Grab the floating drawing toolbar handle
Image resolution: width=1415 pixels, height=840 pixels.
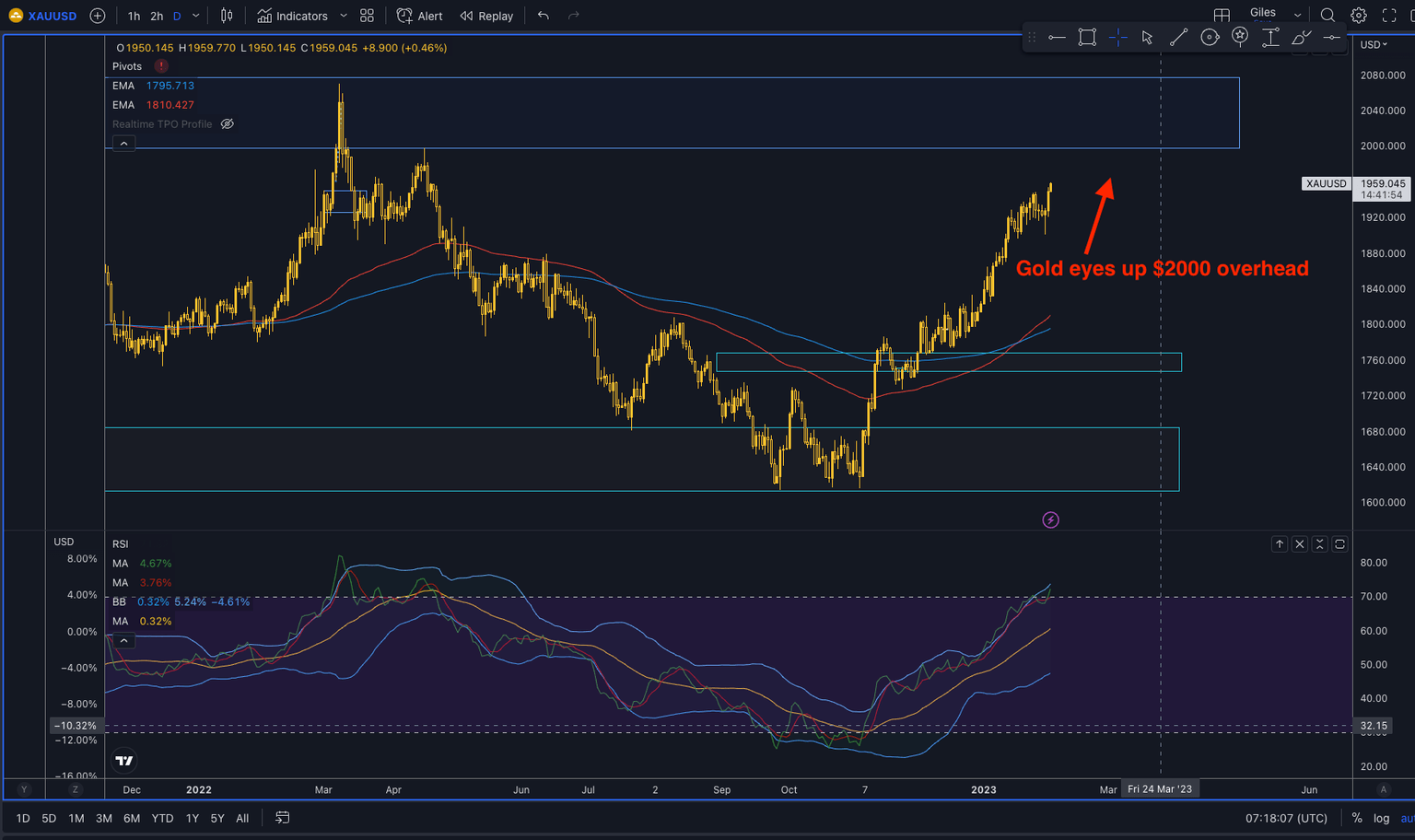click(1032, 37)
